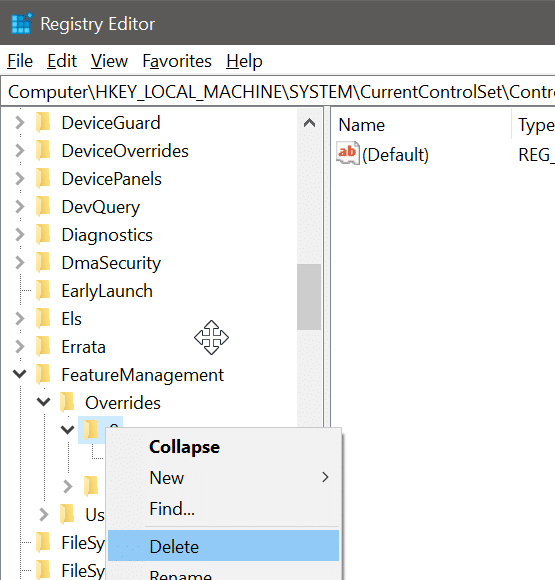Expand the DmaSecurity key
Screen dimensions: 555x580
tap(20, 263)
